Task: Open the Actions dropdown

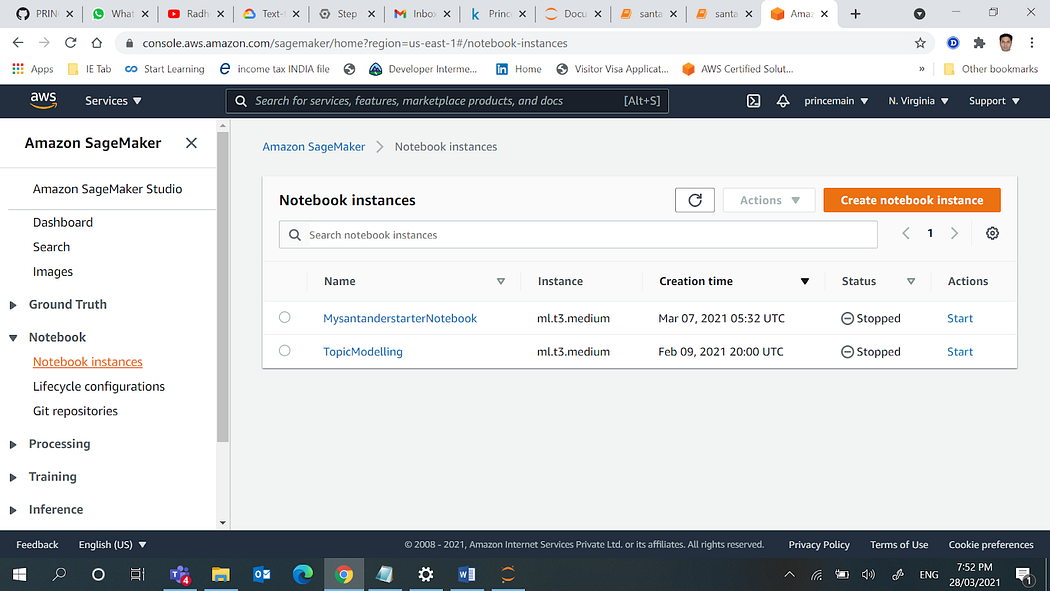Action: pyautogui.click(x=769, y=200)
